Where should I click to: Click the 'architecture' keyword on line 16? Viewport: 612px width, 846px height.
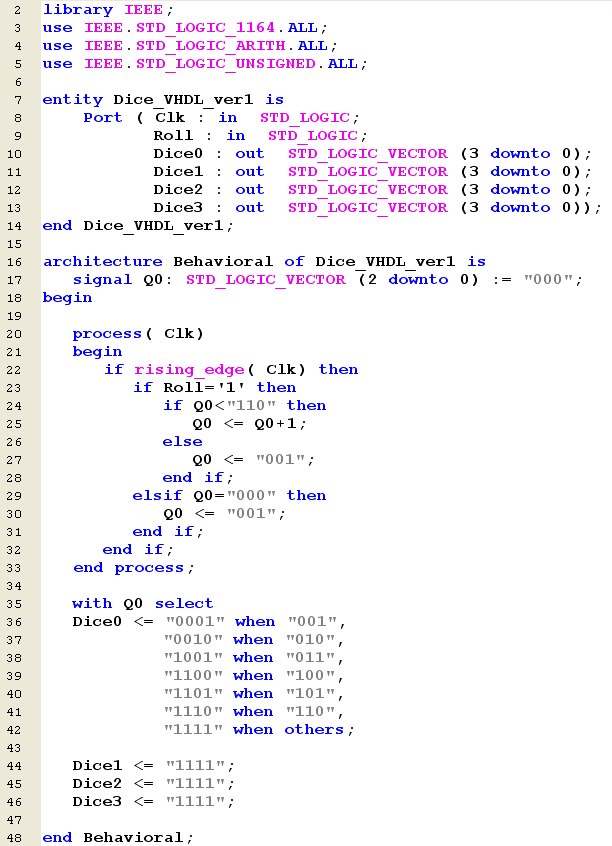tap(103, 262)
